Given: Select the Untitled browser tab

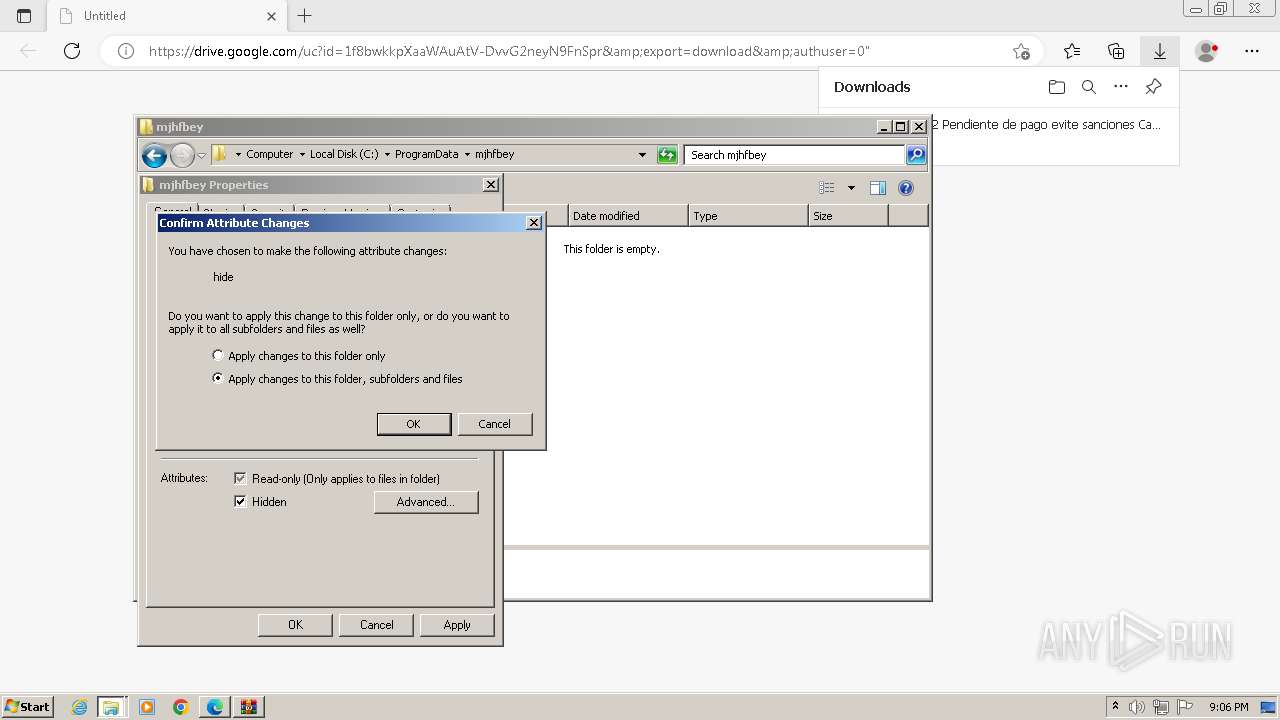Looking at the screenshot, I should pyautogui.click(x=167, y=16).
